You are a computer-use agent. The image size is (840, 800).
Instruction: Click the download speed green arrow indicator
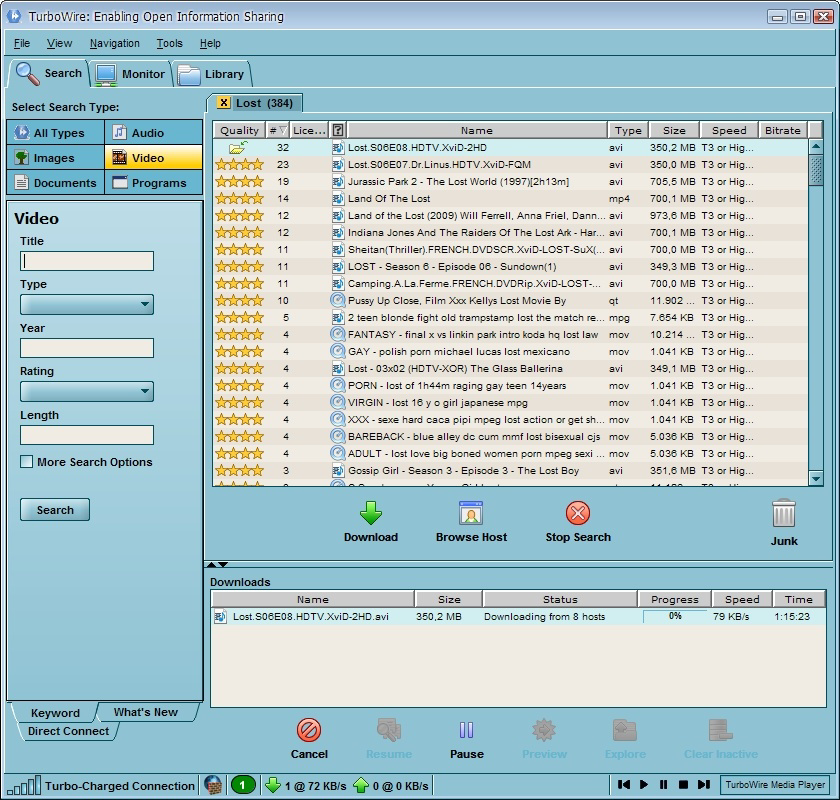273,786
